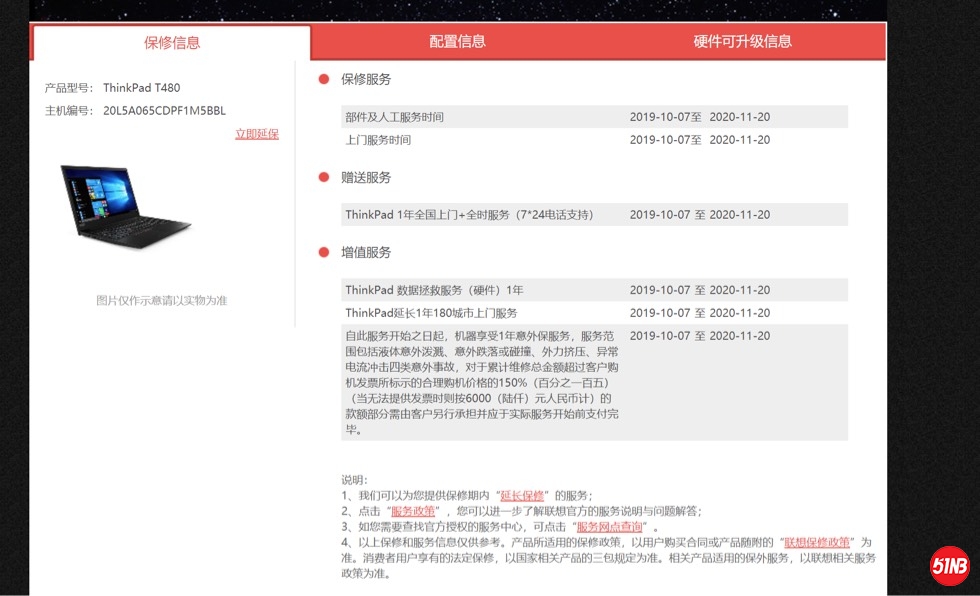
Task: Click the 立即延保 link
Action: point(257,134)
